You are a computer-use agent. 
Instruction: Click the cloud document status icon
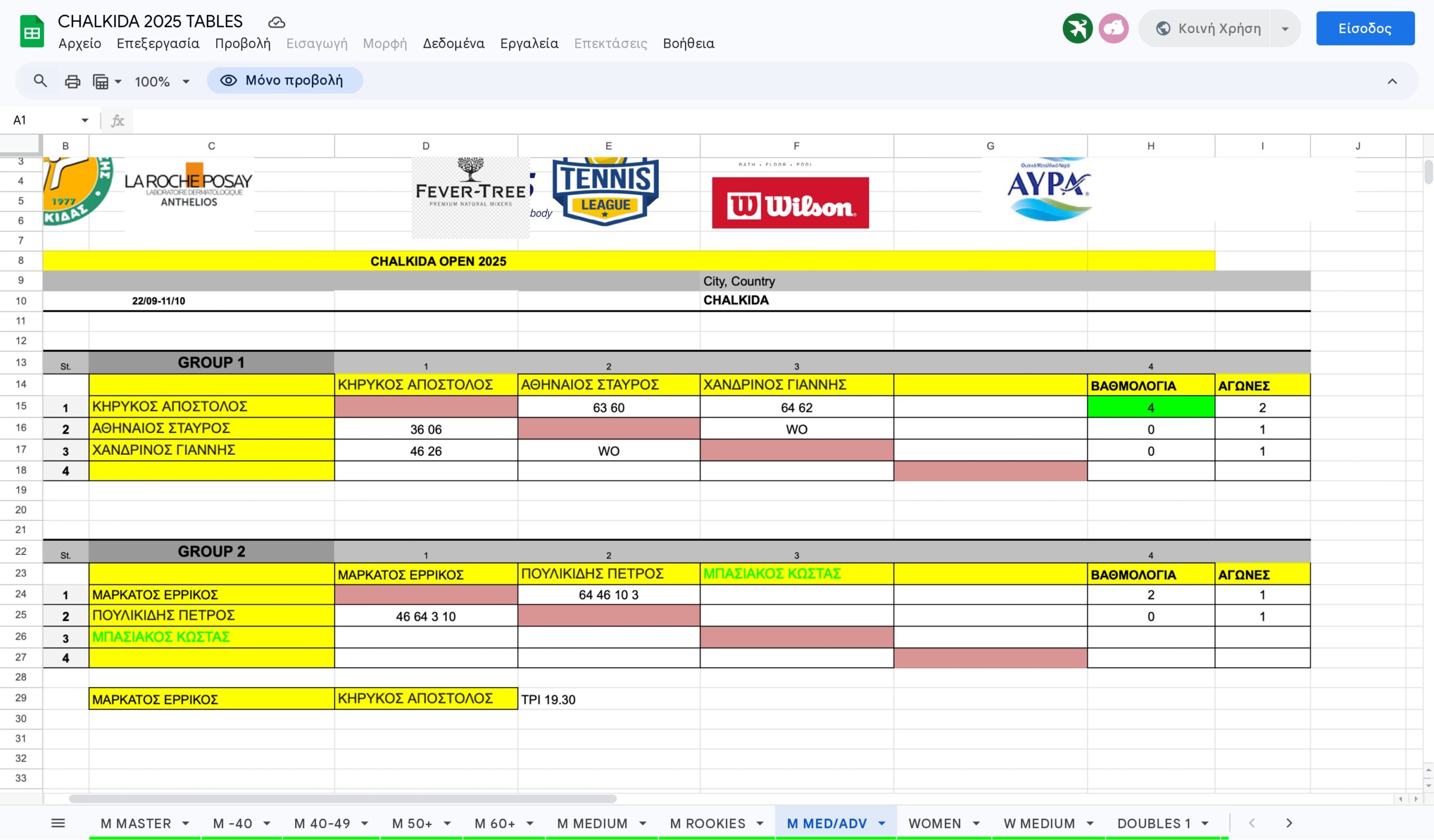[277, 22]
